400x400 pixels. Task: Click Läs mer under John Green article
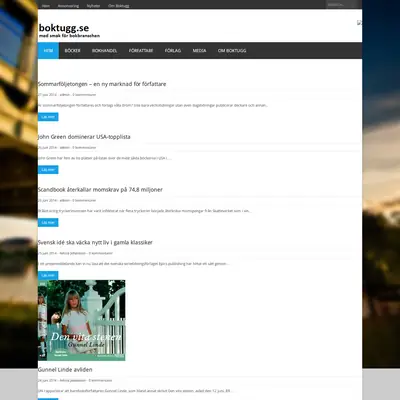pos(48,170)
